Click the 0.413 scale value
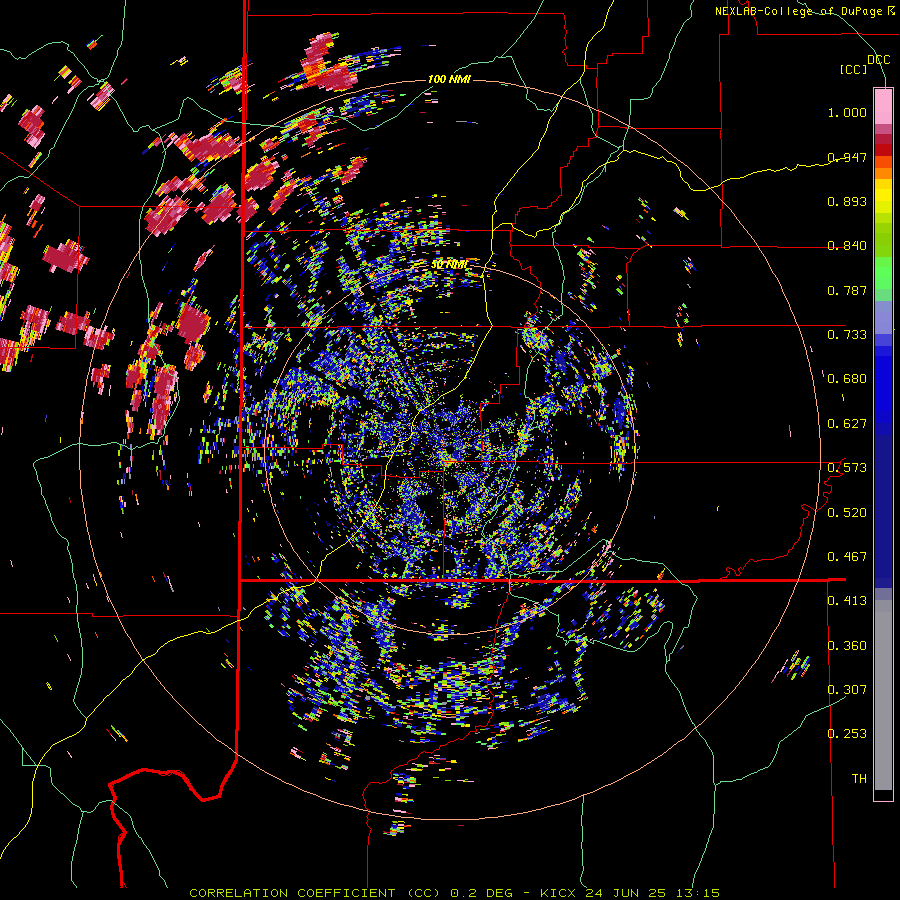Image resolution: width=900 pixels, height=900 pixels. [x=847, y=601]
